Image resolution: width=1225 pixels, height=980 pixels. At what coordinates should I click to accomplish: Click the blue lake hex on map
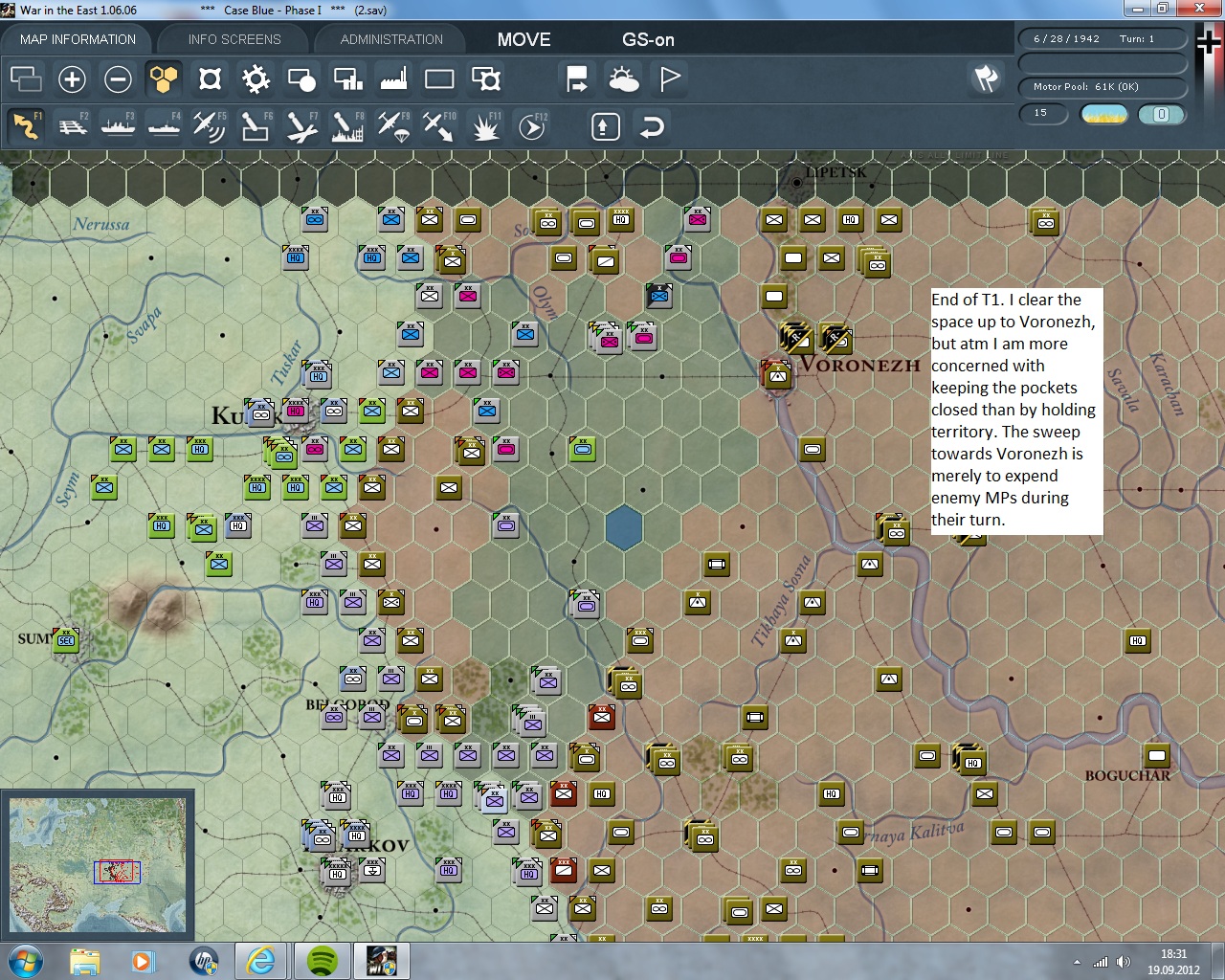tap(623, 527)
